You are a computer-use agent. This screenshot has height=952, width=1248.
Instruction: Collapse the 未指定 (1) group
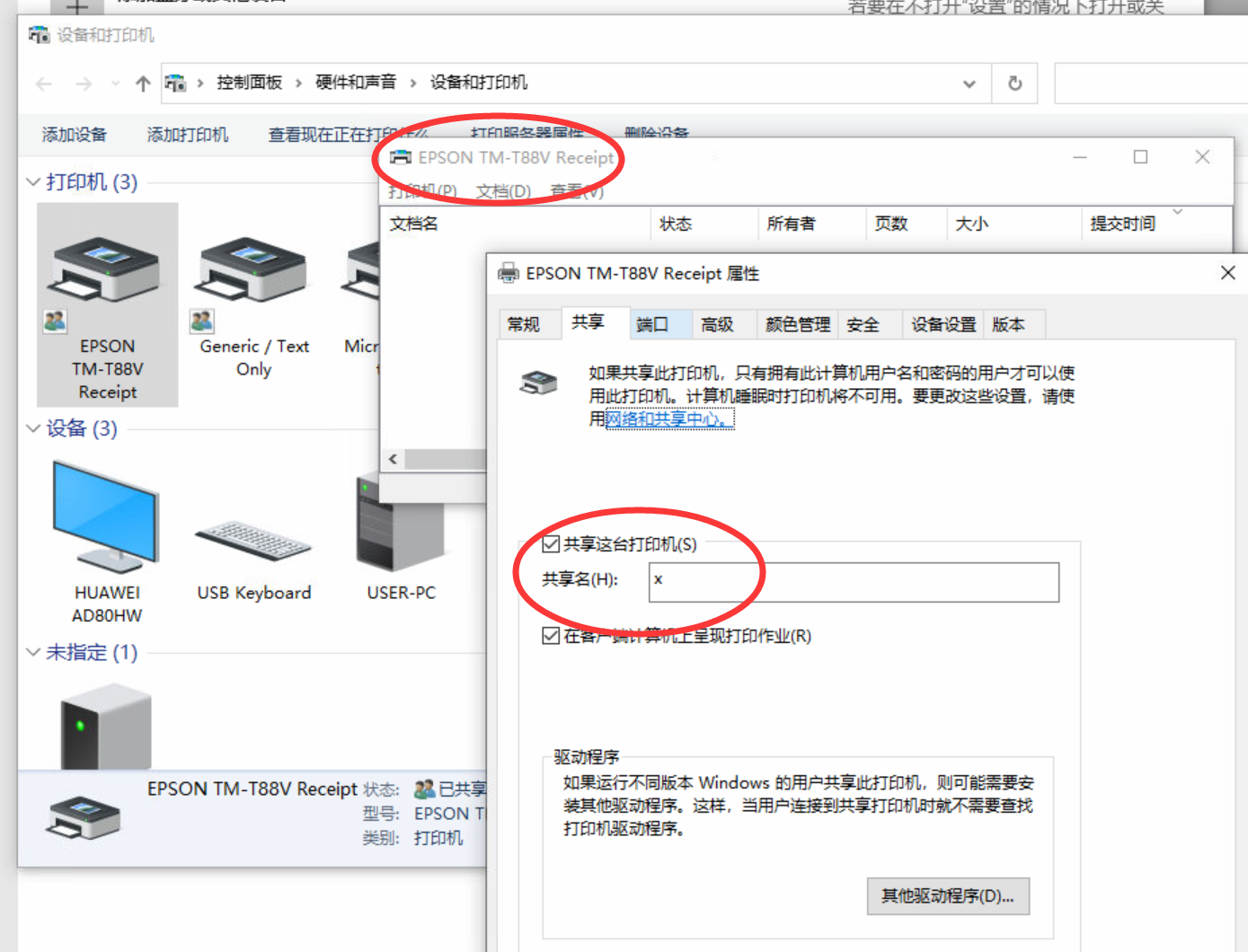click(x=33, y=652)
